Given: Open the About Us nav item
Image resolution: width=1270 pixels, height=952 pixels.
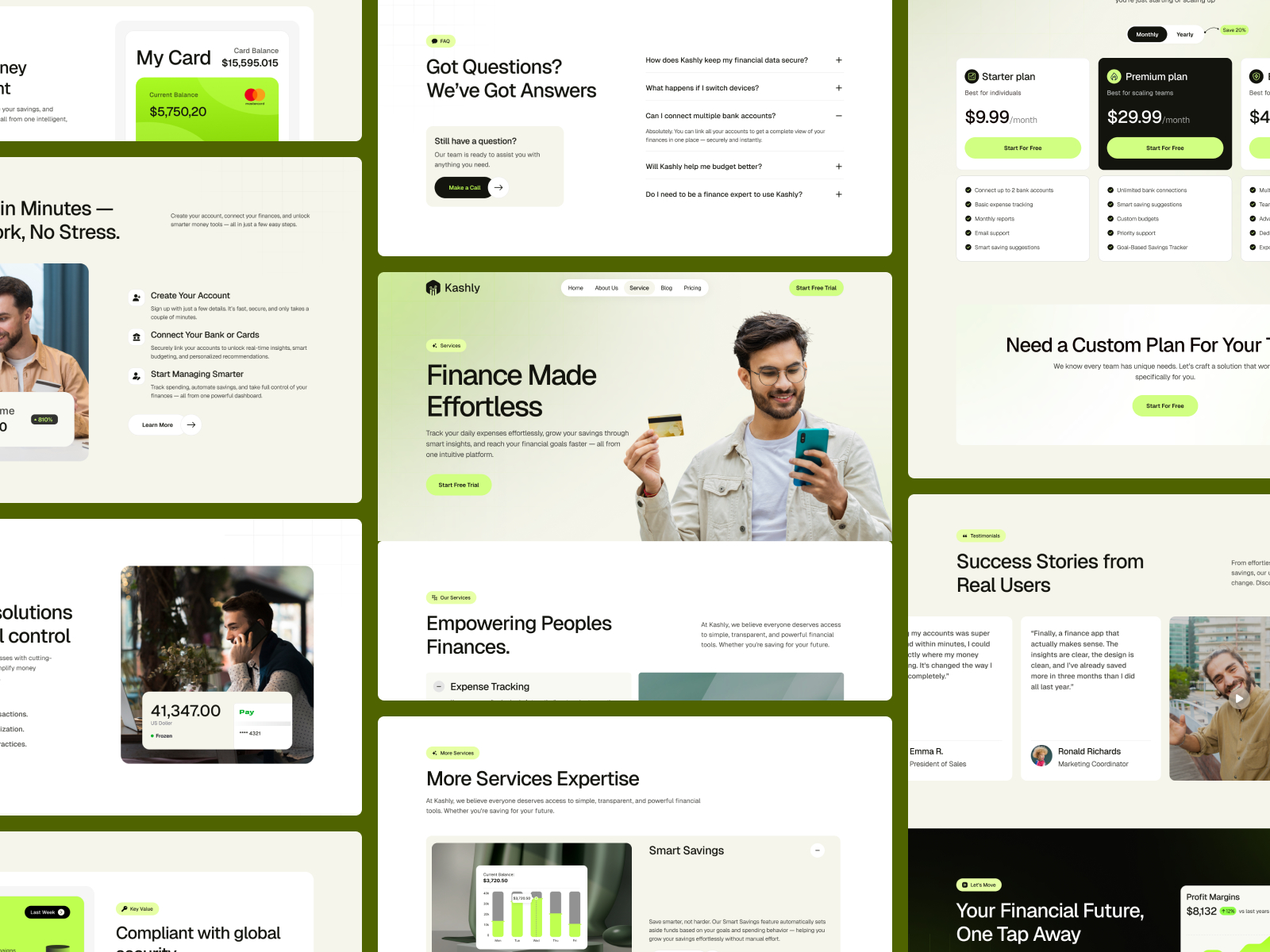Looking at the screenshot, I should pyautogui.click(x=606, y=288).
